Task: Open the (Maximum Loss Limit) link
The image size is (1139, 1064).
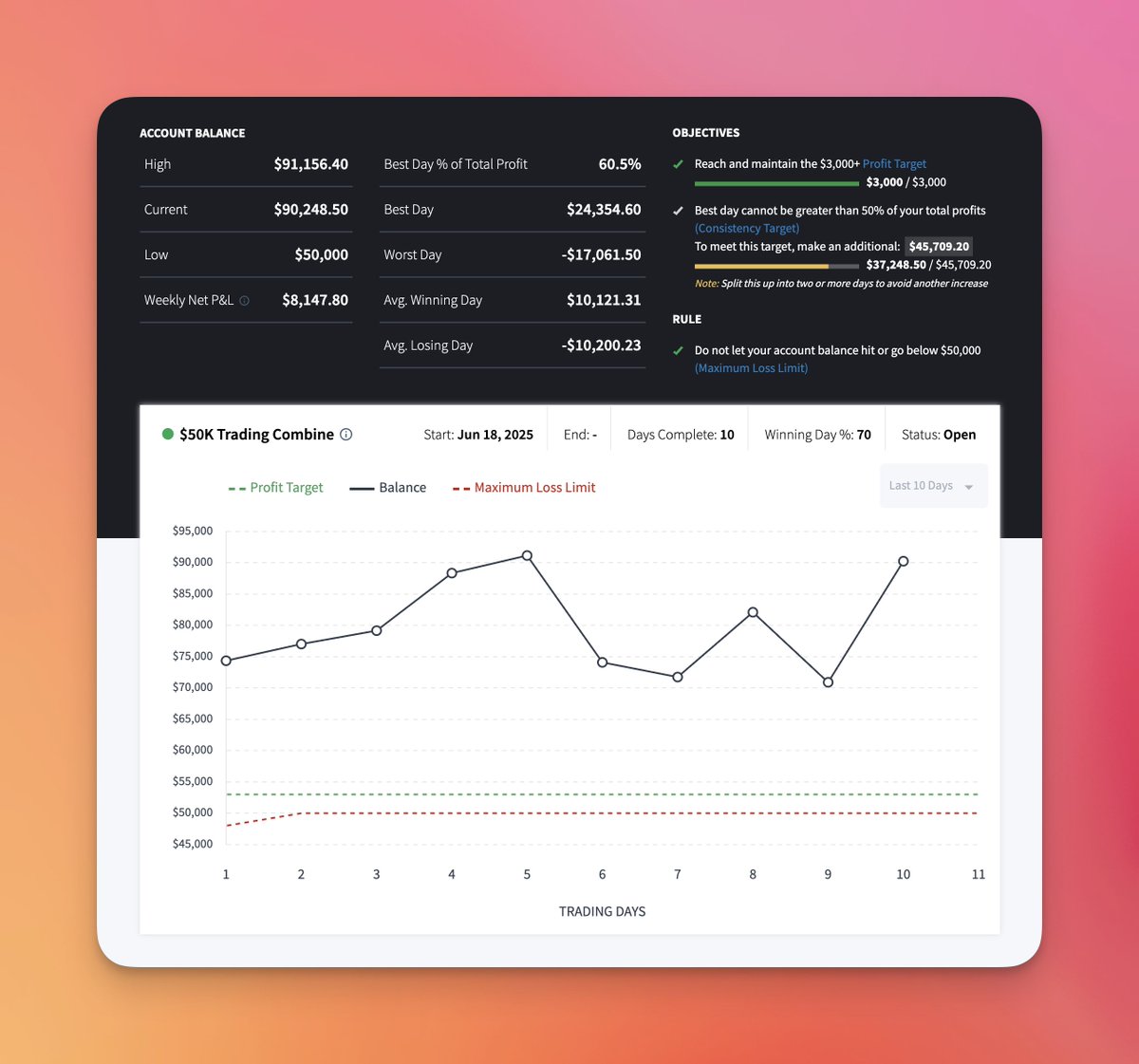Action: pyautogui.click(x=751, y=368)
